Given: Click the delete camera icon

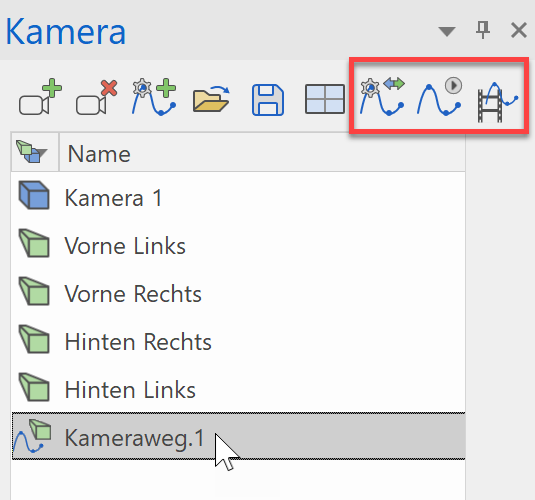Looking at the screenshot, I should click(97, 98).
